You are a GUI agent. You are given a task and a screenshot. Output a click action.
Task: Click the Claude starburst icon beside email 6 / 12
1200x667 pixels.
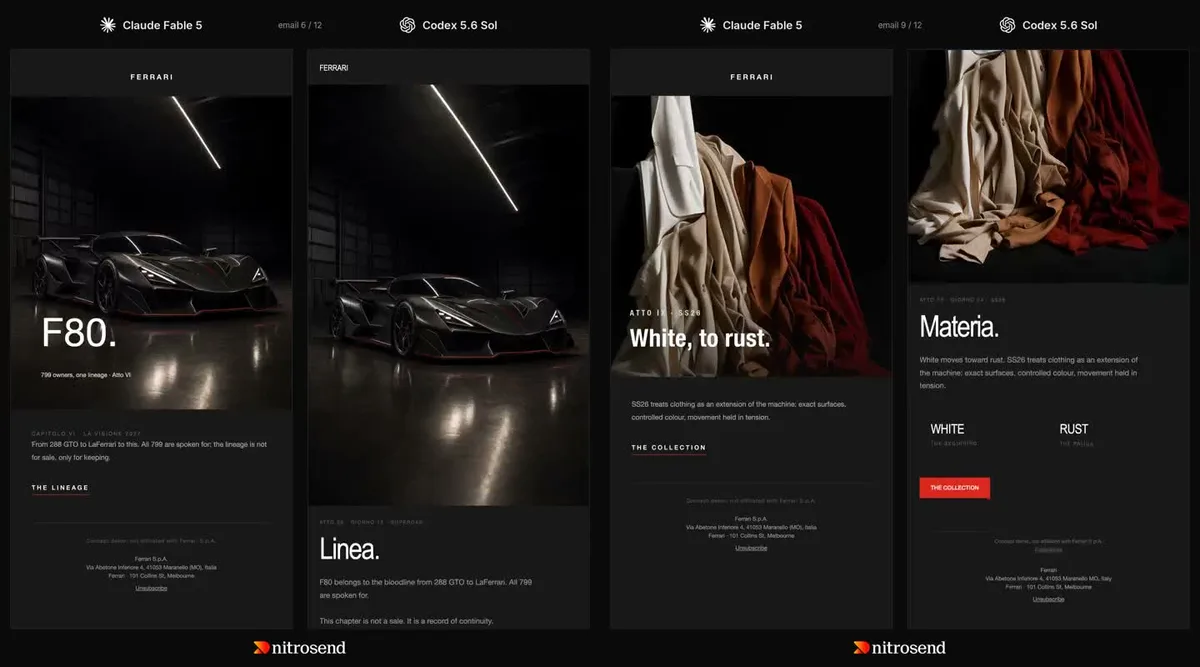108,25
